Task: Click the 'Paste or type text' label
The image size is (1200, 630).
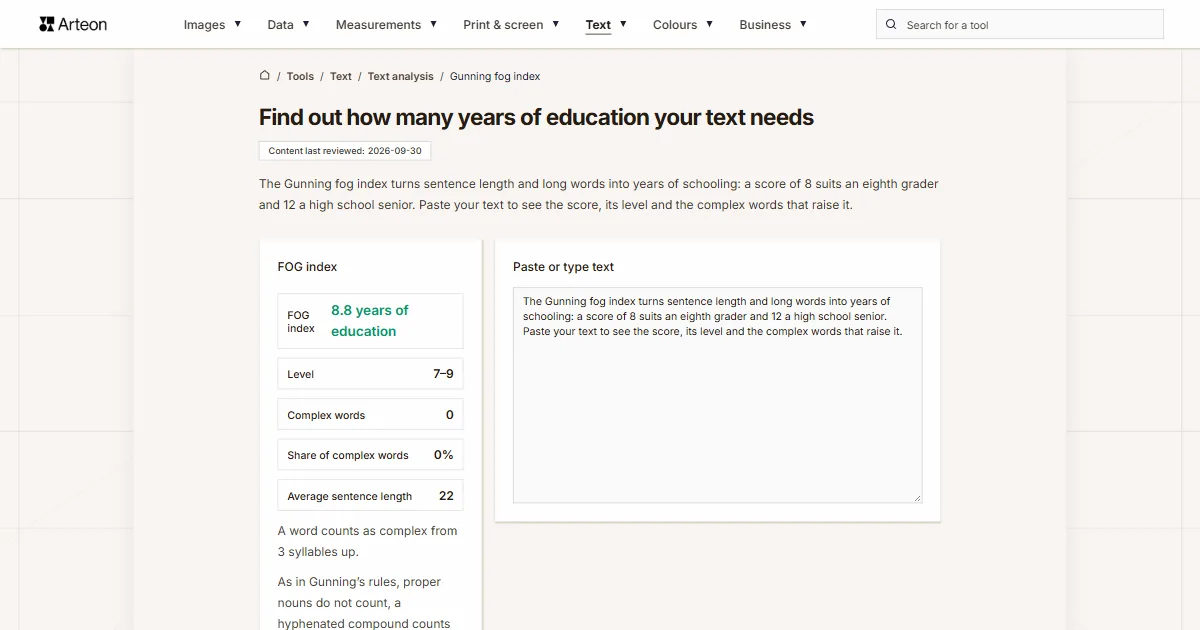Action: (563, 267)
